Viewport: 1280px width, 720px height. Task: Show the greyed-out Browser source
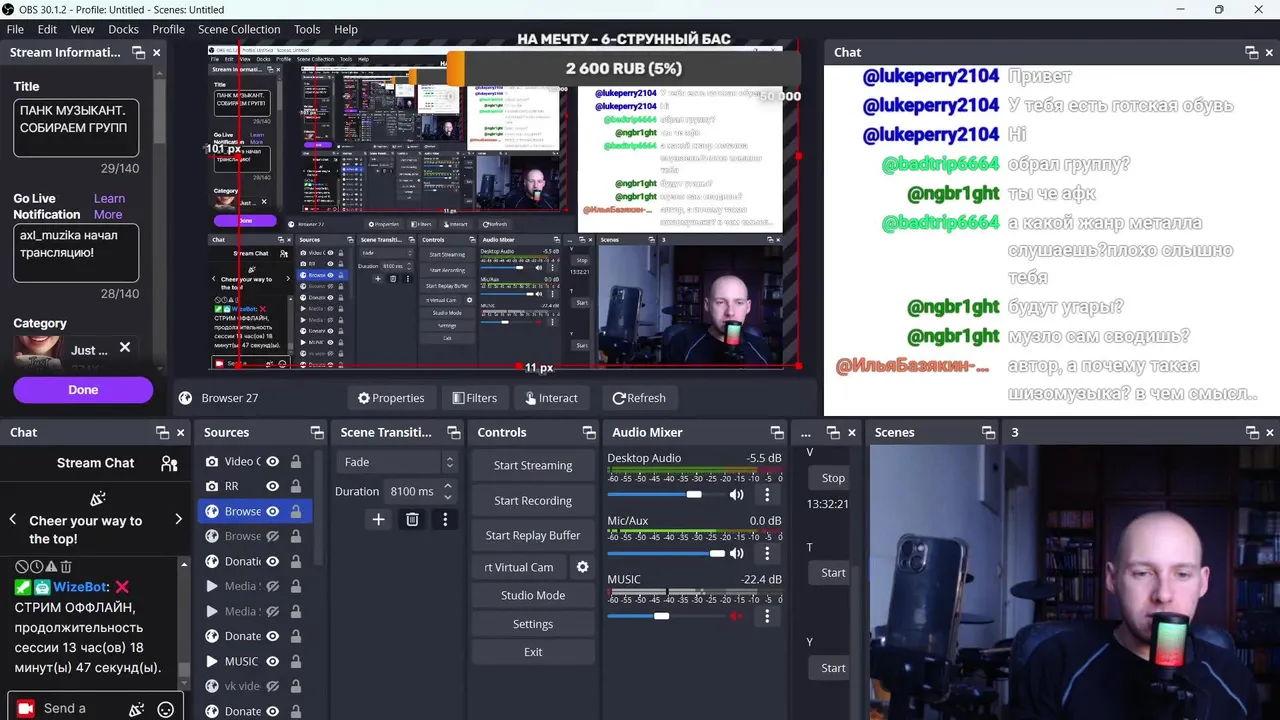272,536
